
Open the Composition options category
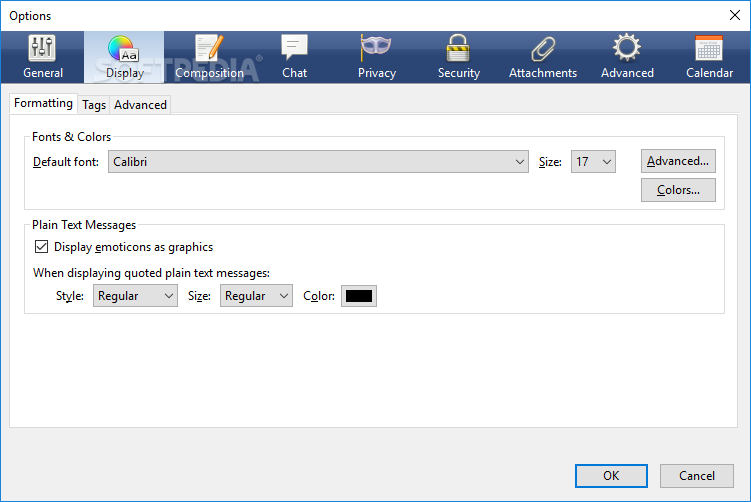click(209, 57)
